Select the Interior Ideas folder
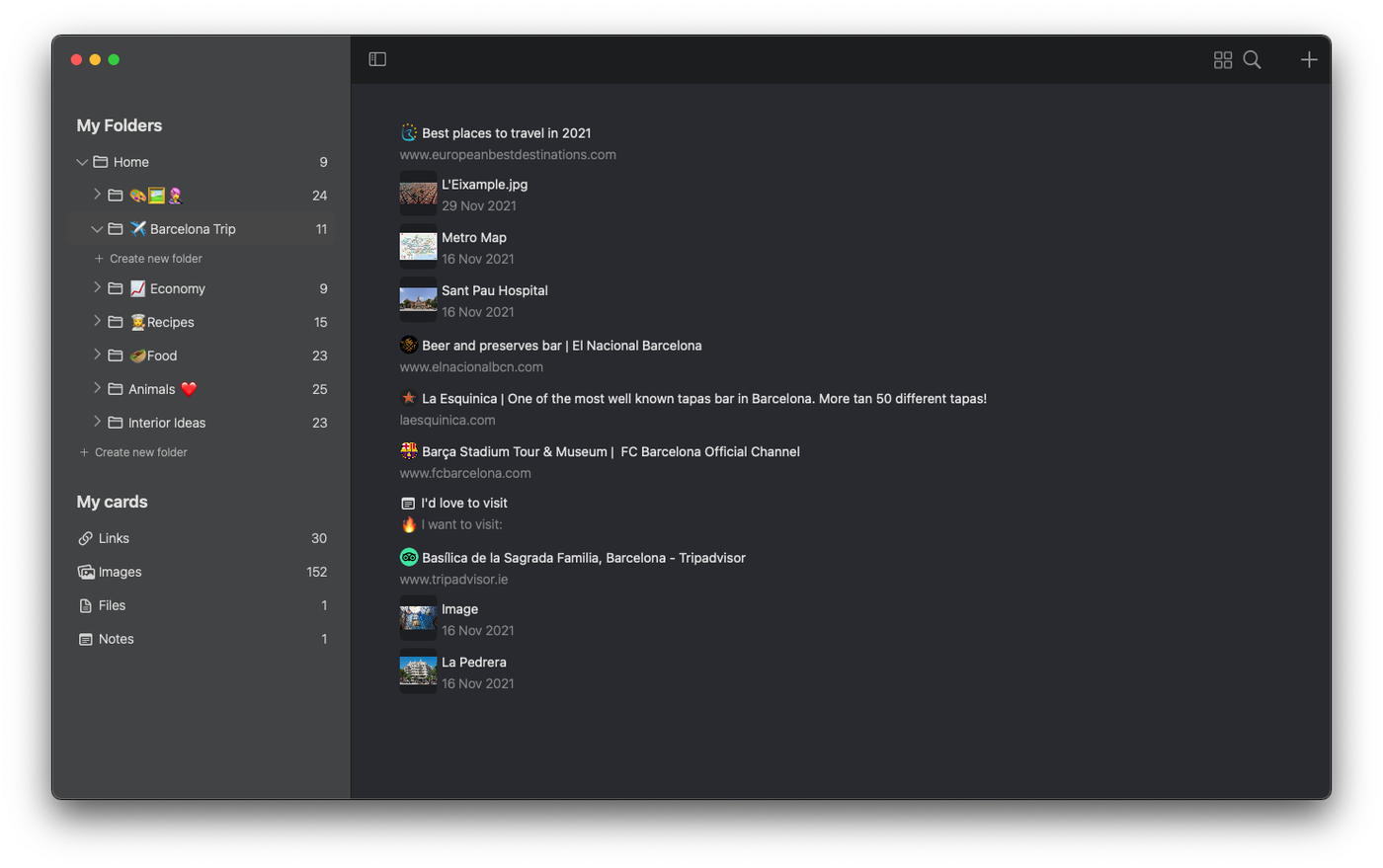The width and height of the screenshot is (1383, 868). 167,423
